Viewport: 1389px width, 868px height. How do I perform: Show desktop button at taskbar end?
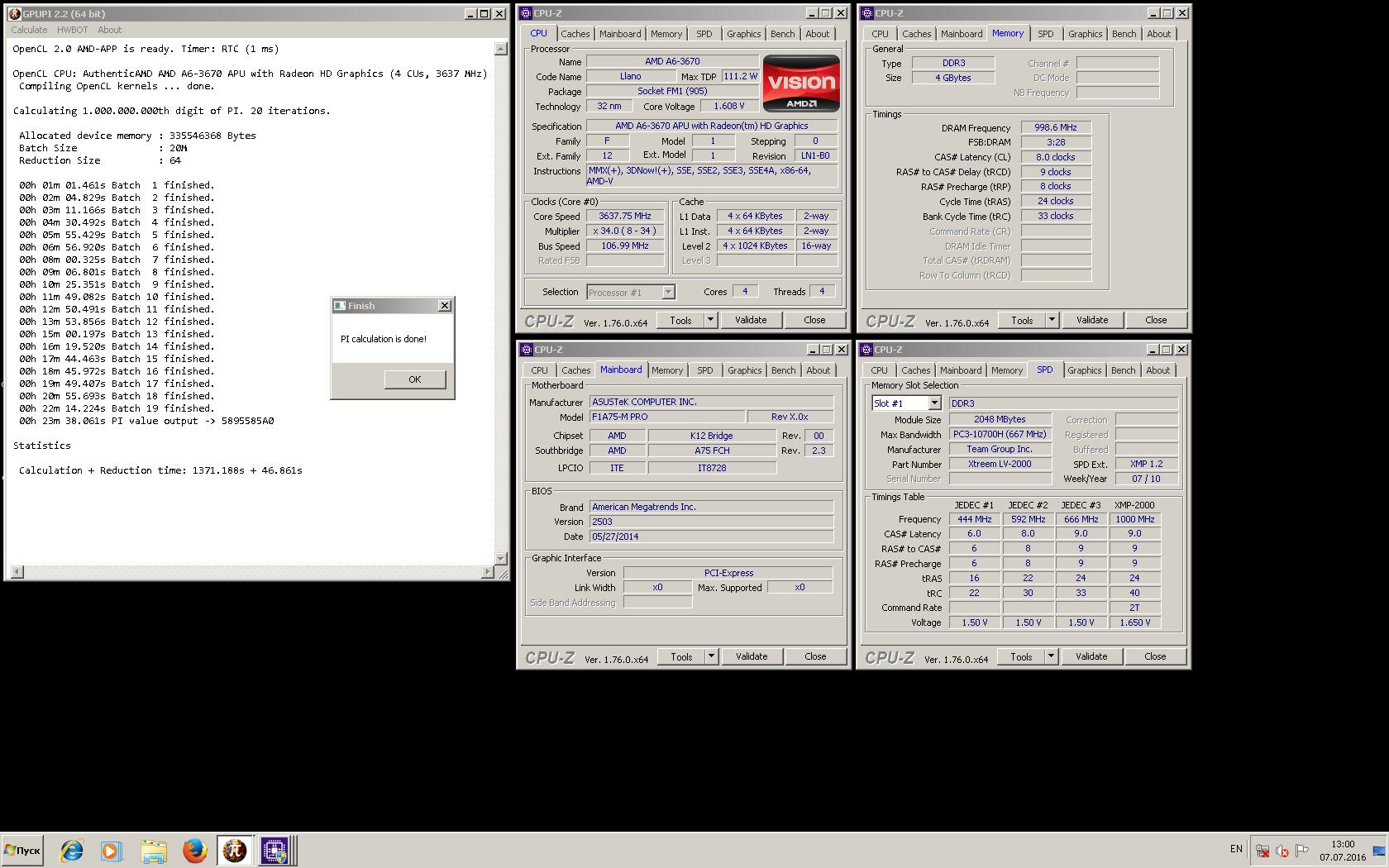click(1379, 851)
